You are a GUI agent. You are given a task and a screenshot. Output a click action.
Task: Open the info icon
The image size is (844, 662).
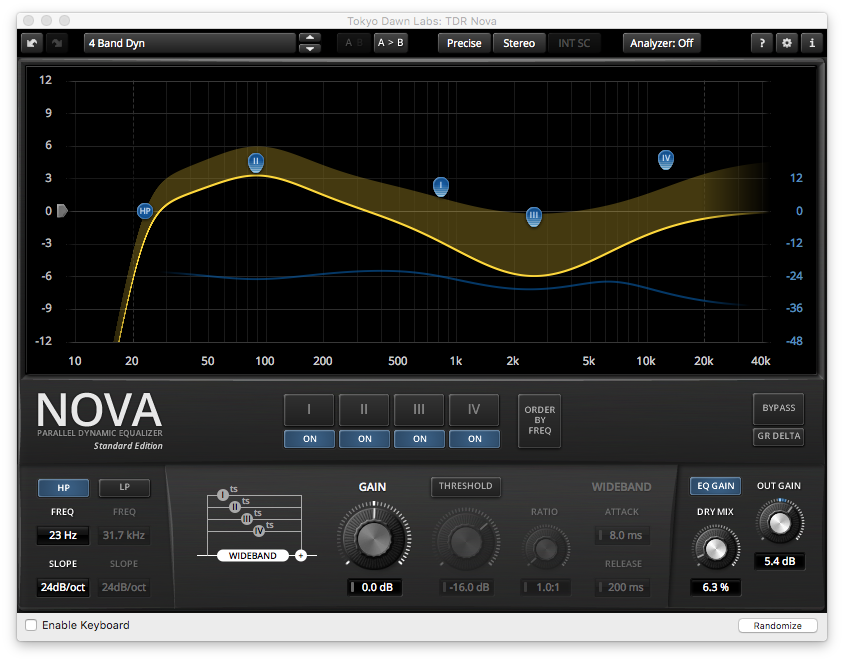[811, 43]
